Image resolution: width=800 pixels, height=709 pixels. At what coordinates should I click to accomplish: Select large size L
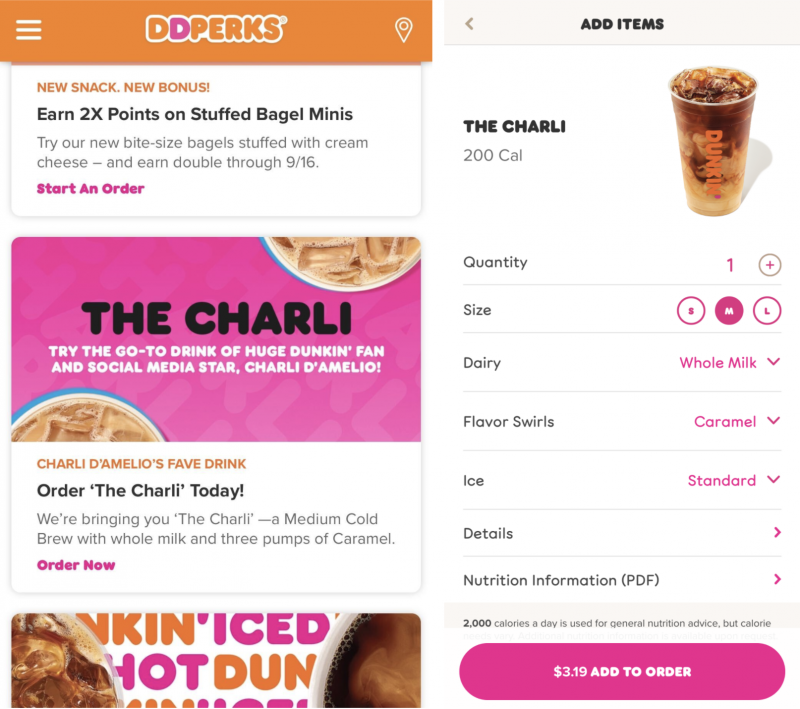[x=767, y=311]
